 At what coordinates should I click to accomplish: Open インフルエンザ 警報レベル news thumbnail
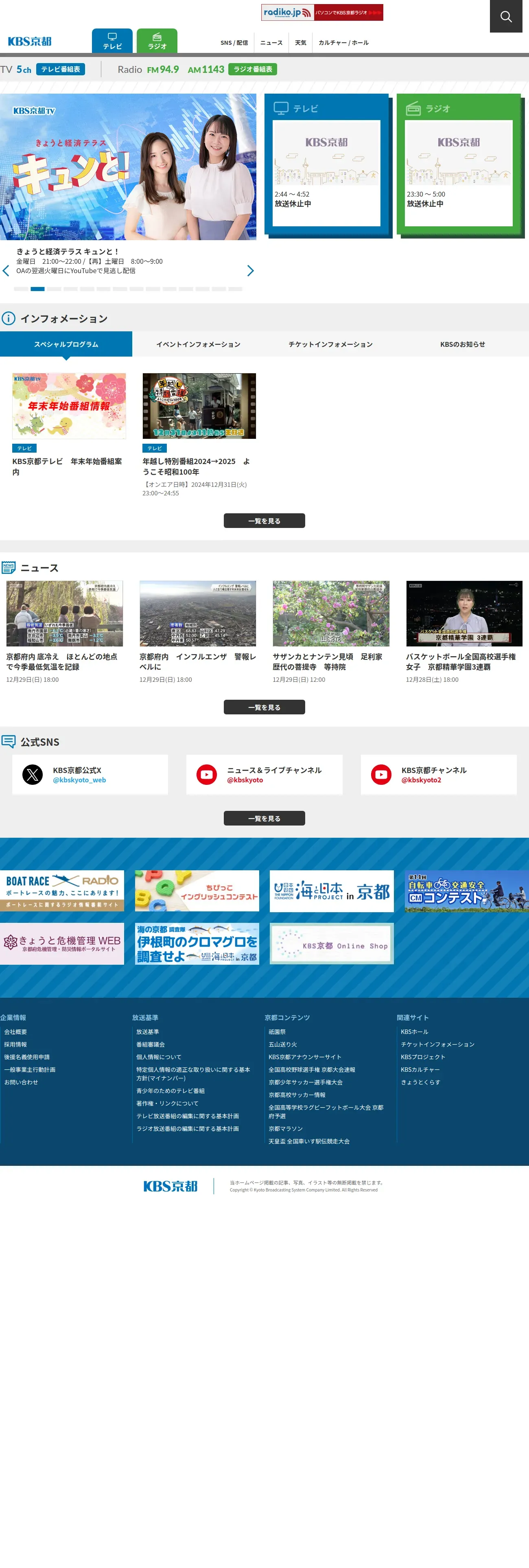tap(198, 613)
